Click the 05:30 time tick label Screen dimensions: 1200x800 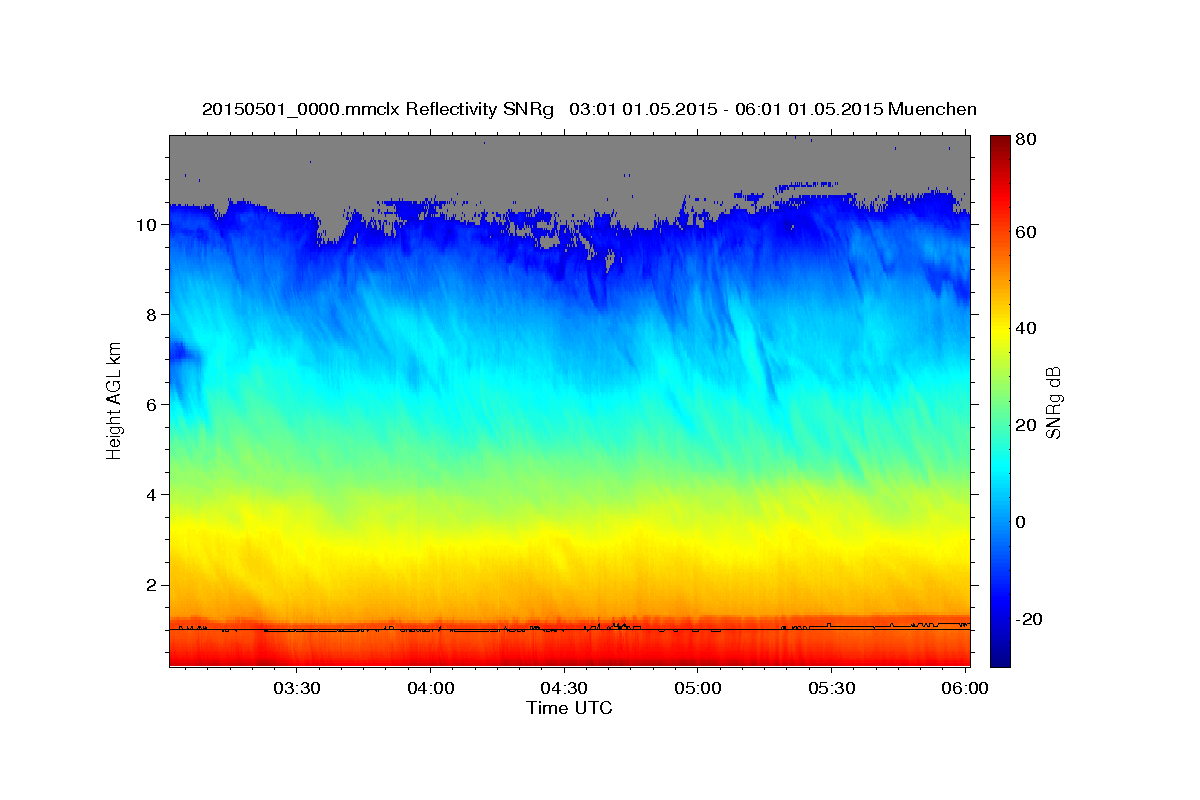[x=831, y=688]
